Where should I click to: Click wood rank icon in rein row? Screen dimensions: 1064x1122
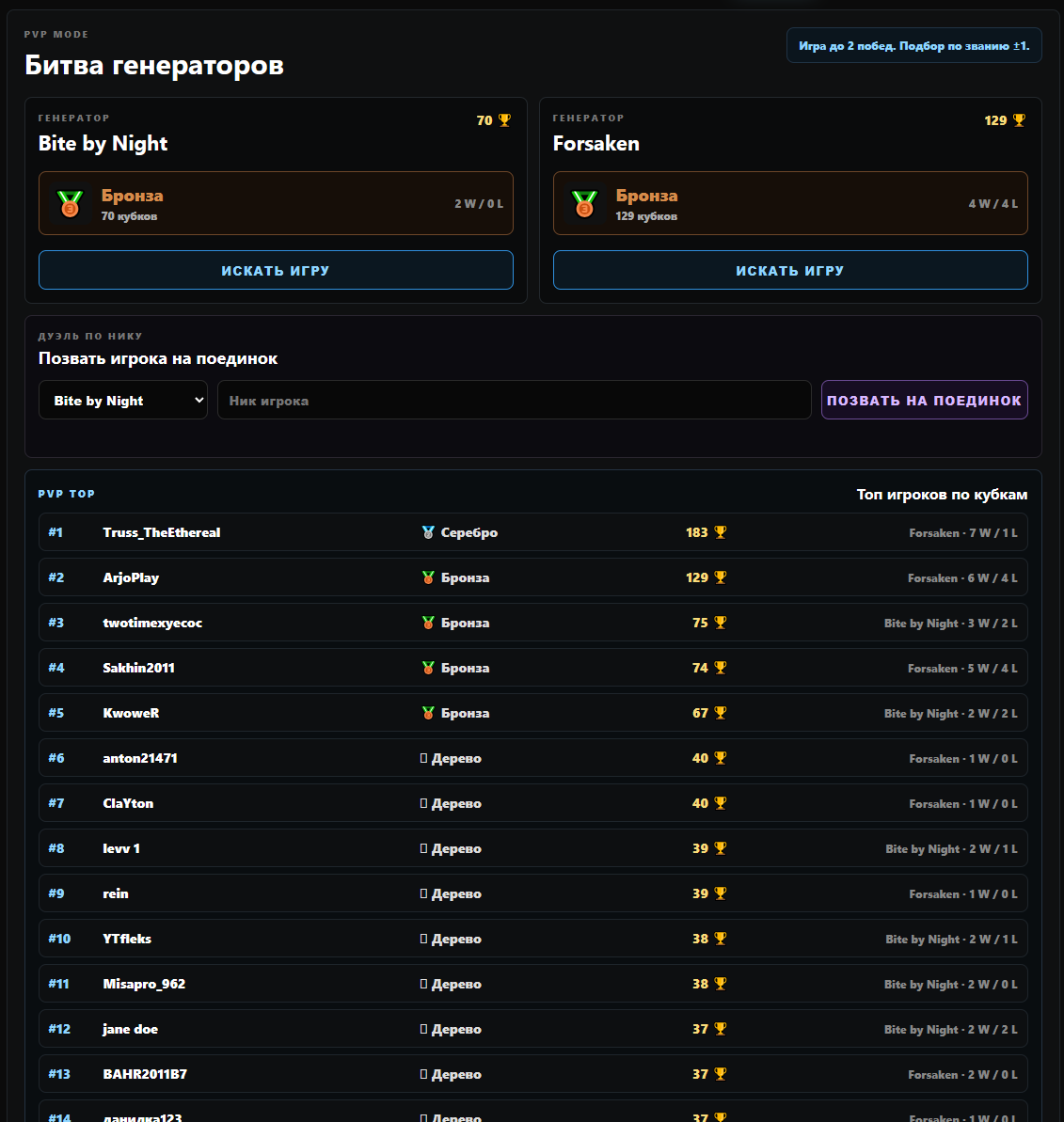point(423,893)
